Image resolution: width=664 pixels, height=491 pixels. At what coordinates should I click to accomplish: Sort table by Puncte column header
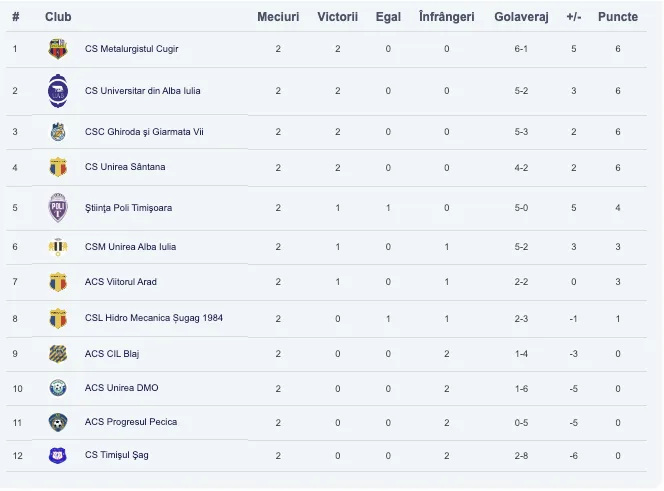pyautogui.click(x=618, y=17)
